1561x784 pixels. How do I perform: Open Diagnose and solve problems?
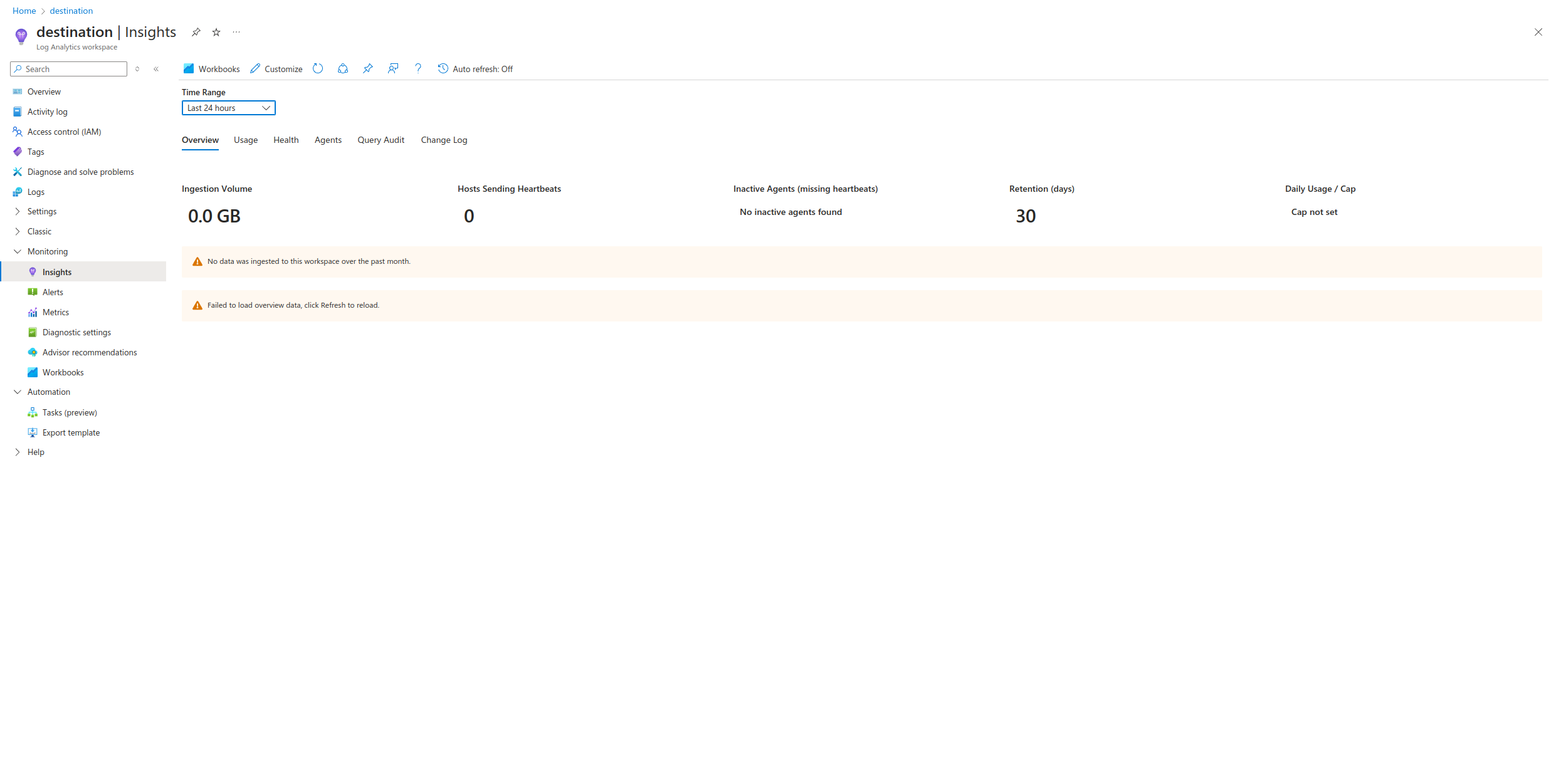pos(80,172)
